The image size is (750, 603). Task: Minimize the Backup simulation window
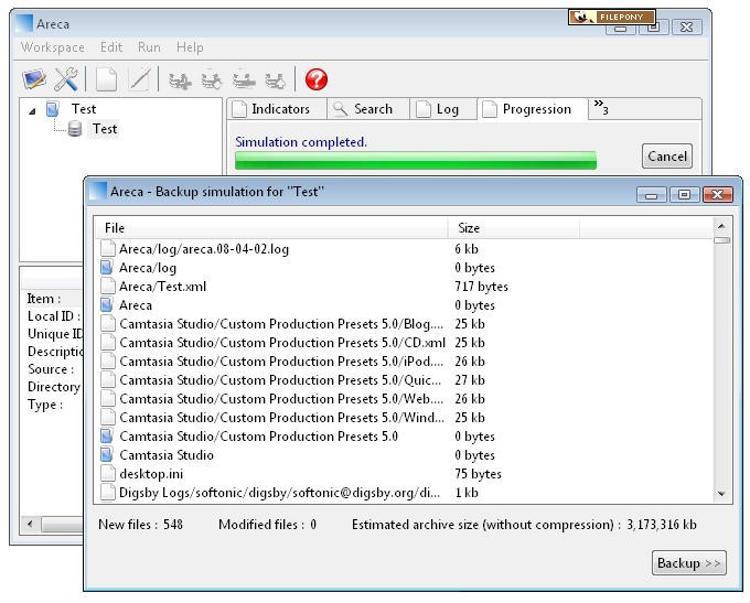tap(651, 195)
